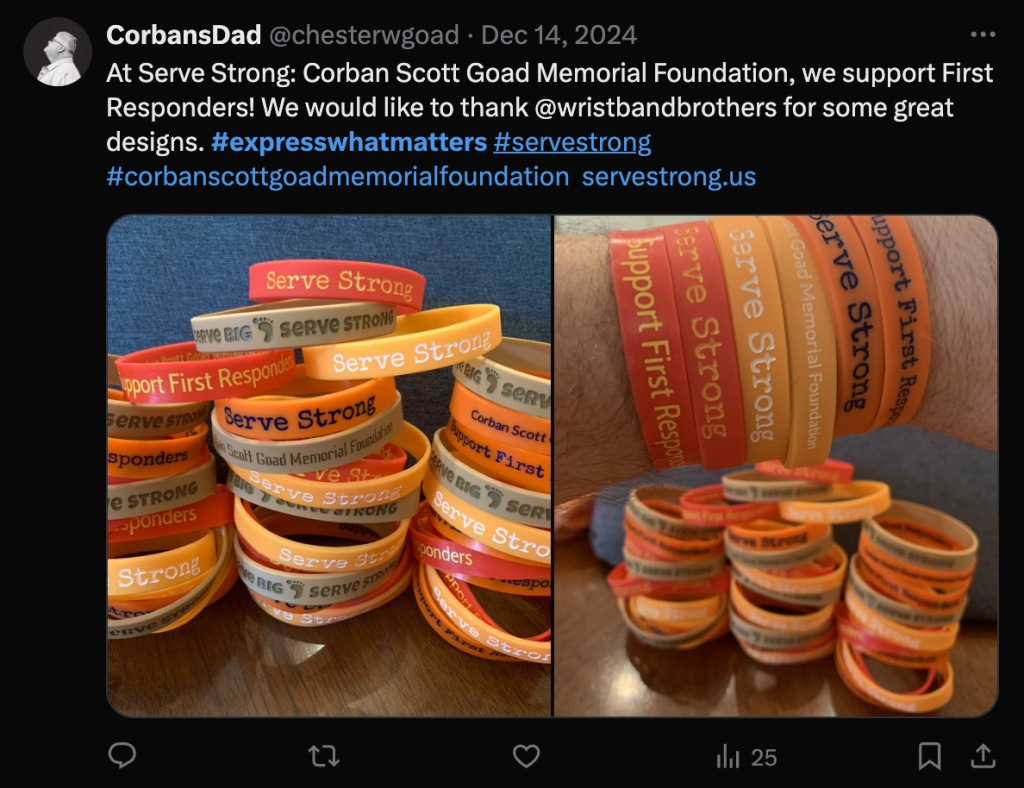Open the left photo of stacked wristbands
This screenshot has width=1024, height=788.
click(329, 465)
